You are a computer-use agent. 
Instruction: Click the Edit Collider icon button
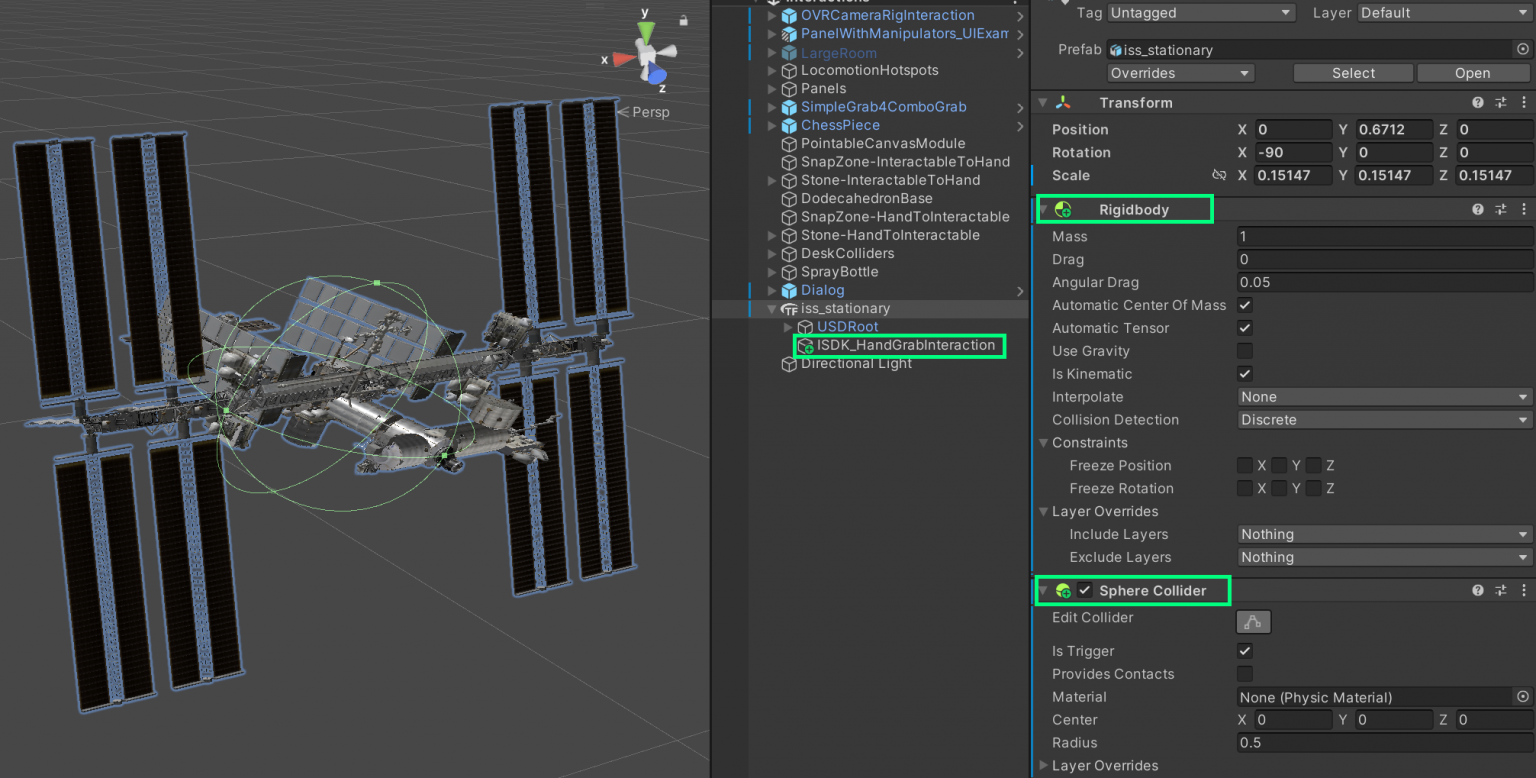1253,622
